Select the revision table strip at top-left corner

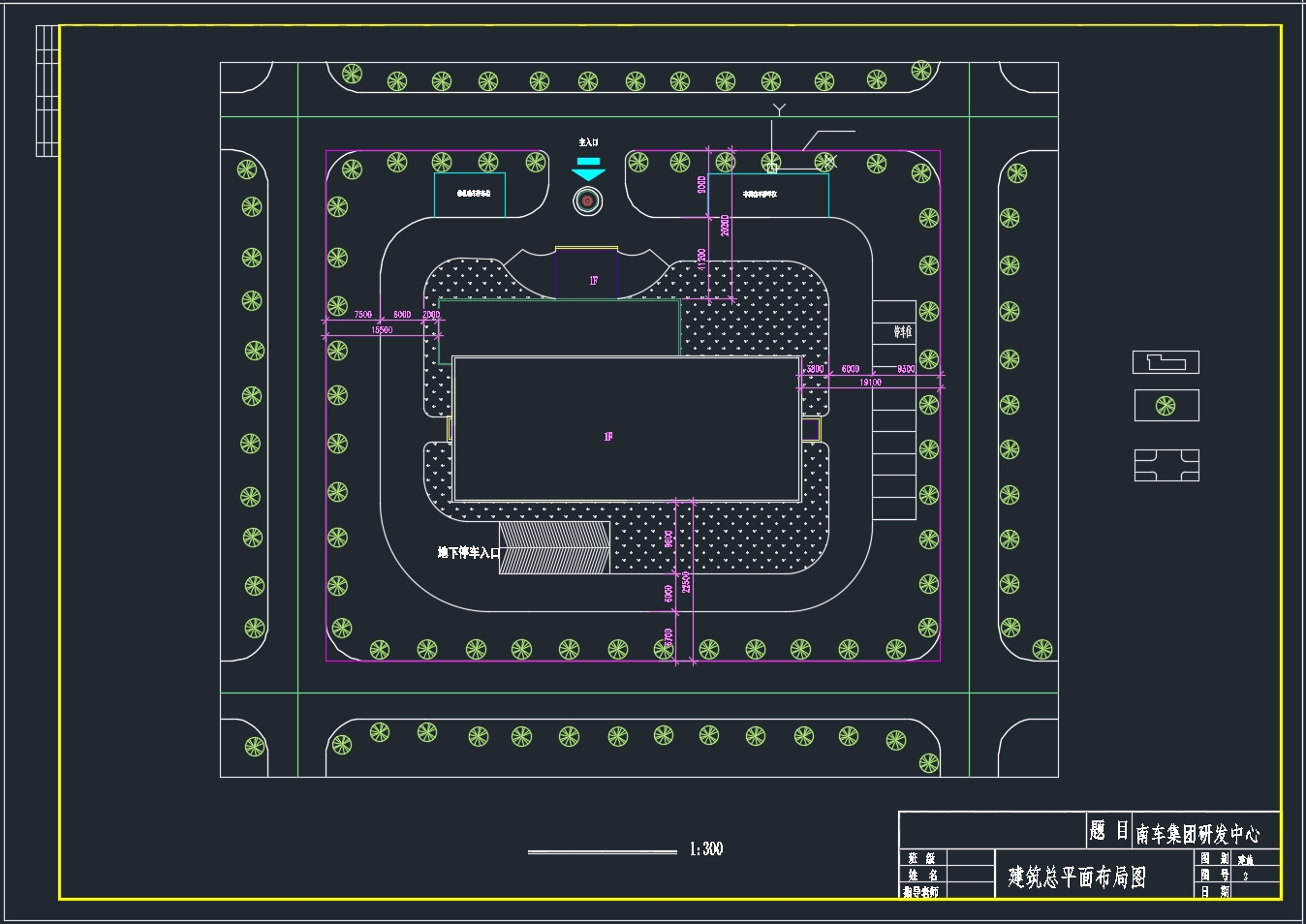pyautogui.click(x=47, y=90)
